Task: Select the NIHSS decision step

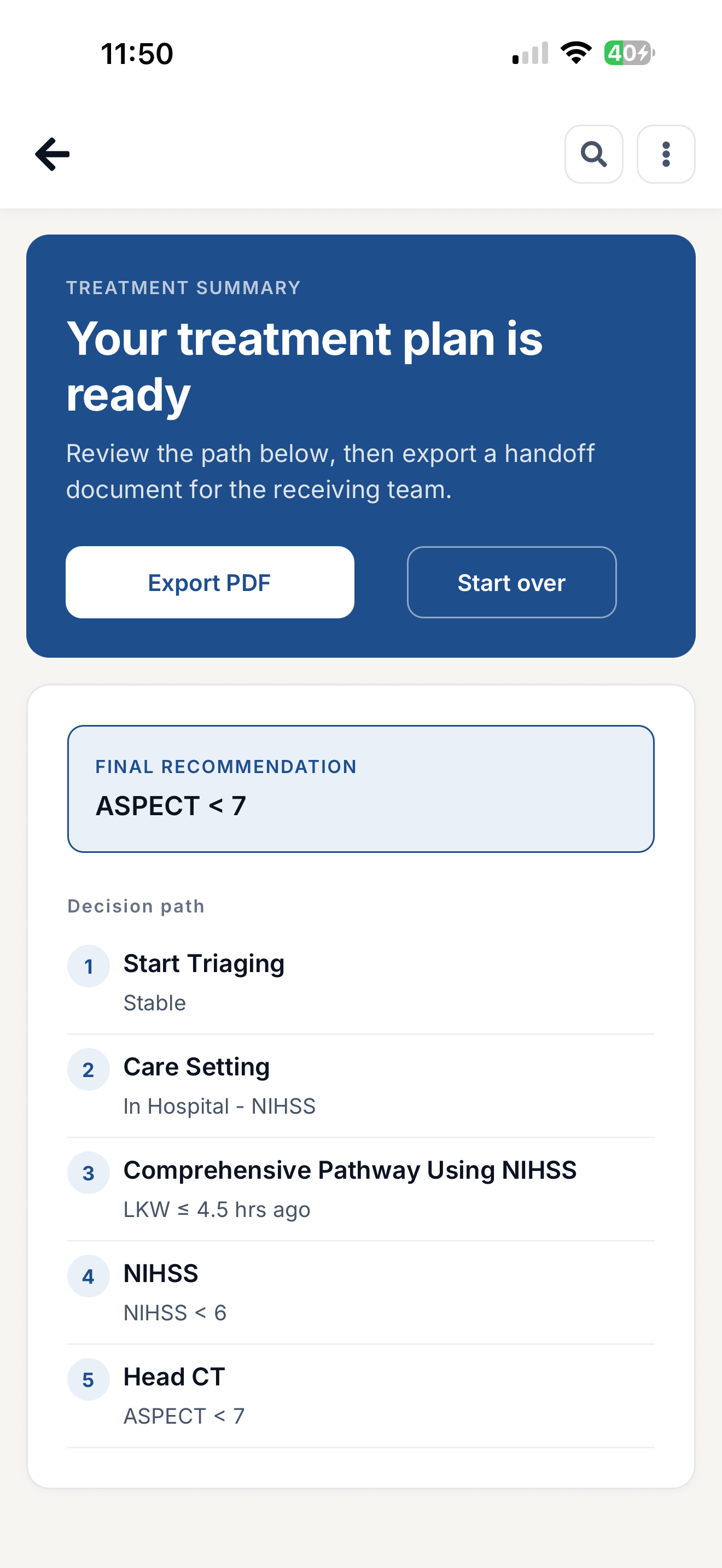Action: coord(361,1293)
